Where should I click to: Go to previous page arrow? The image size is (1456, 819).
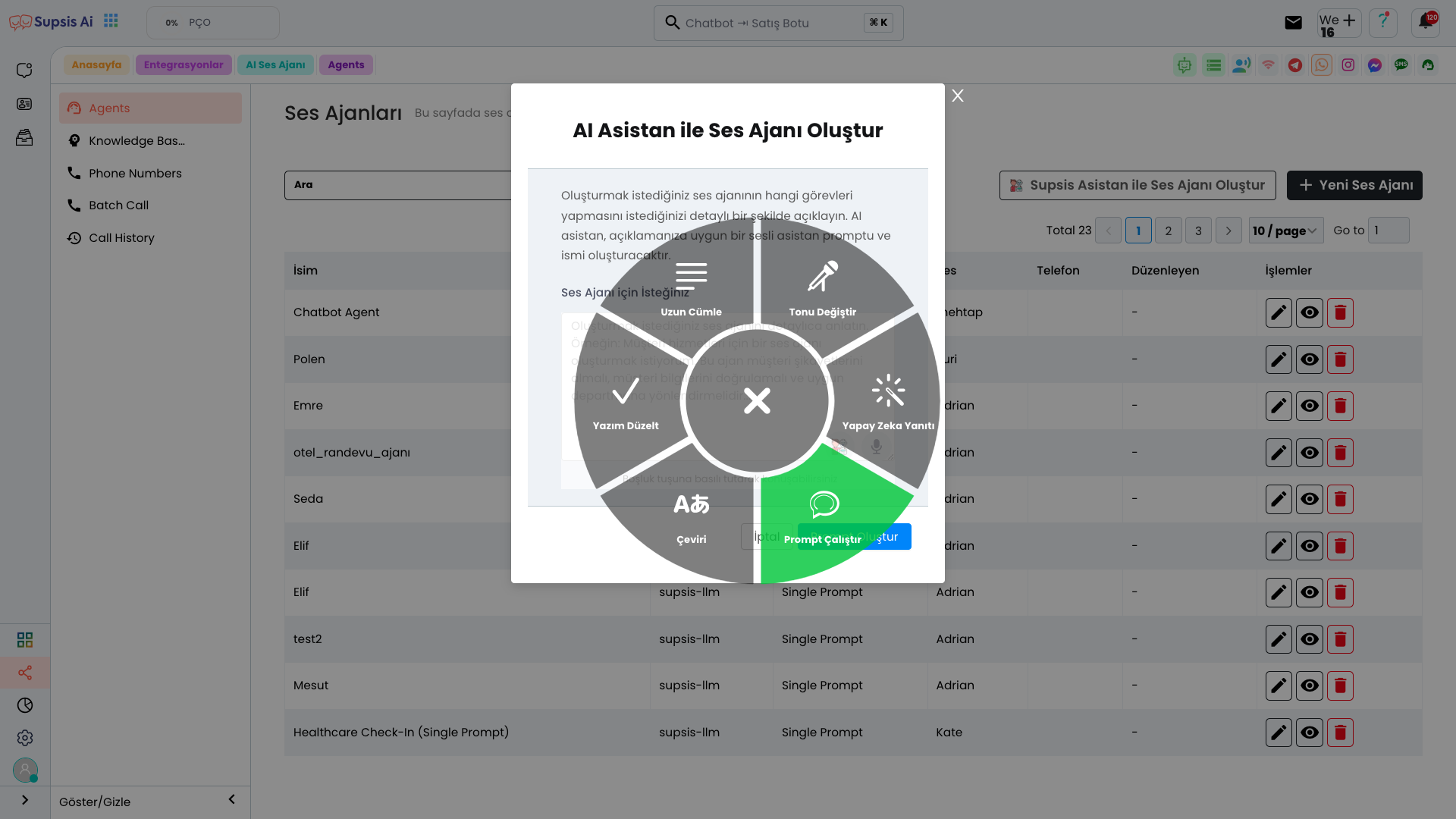1108,231
